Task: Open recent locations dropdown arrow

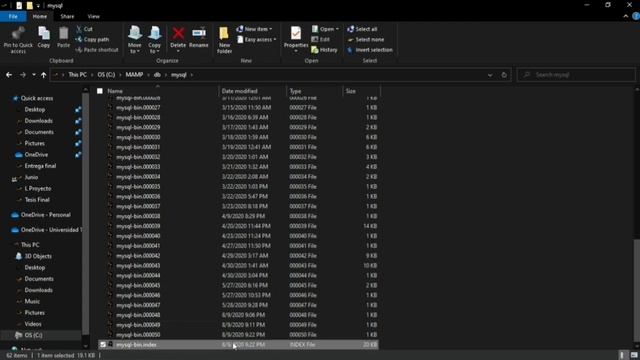Action: click(34, 75)
